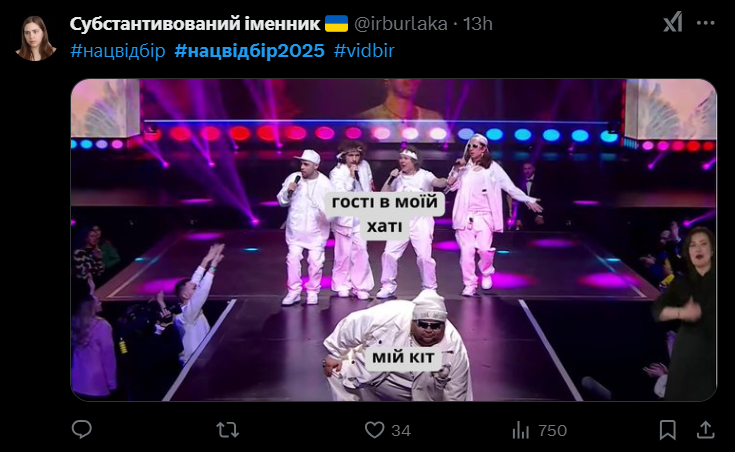Click the reply speech bubble icon
The height and width of the screenshot is (452, 735).
tap(82, 429)
